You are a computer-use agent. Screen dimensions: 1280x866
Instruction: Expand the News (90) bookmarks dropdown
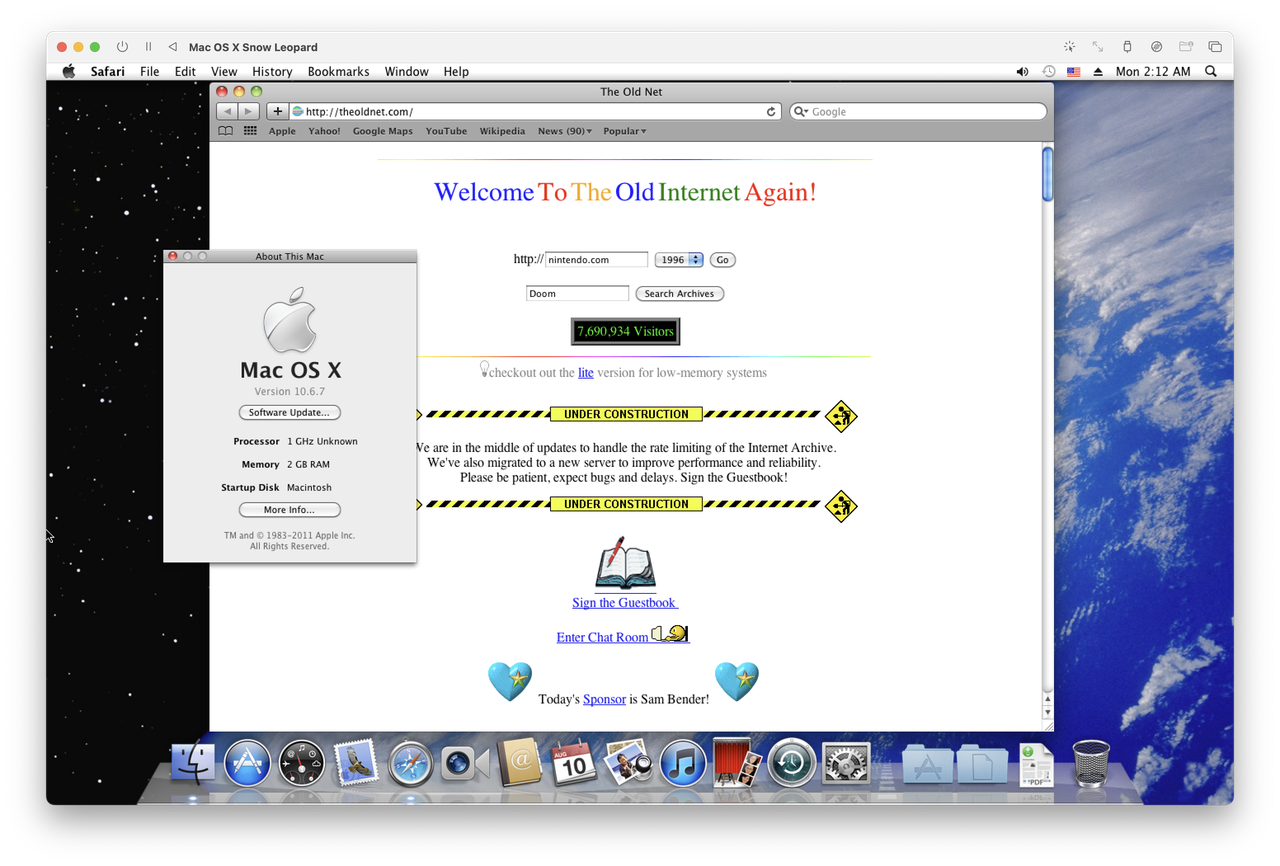[565, 131]
